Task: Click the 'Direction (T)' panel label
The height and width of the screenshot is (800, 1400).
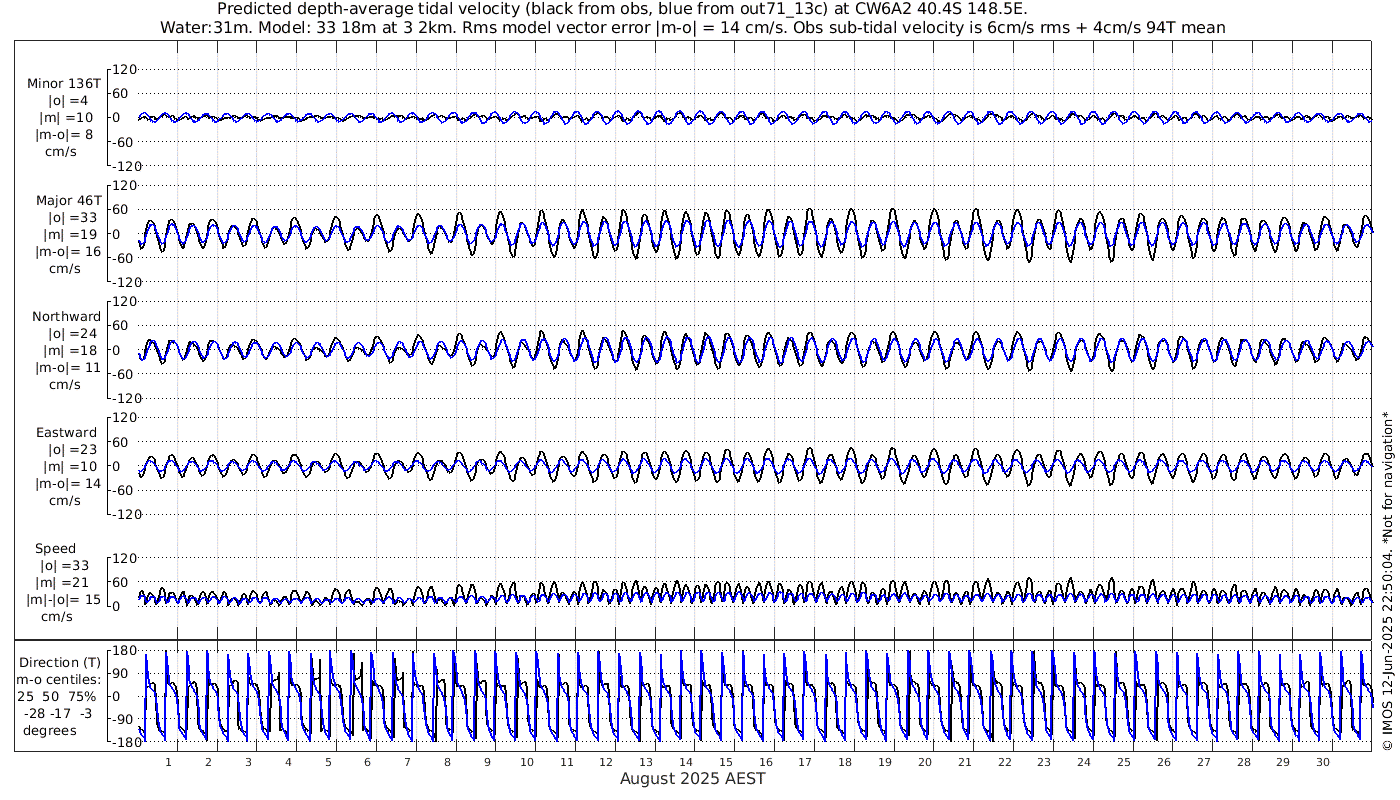Action: [63, 662]
